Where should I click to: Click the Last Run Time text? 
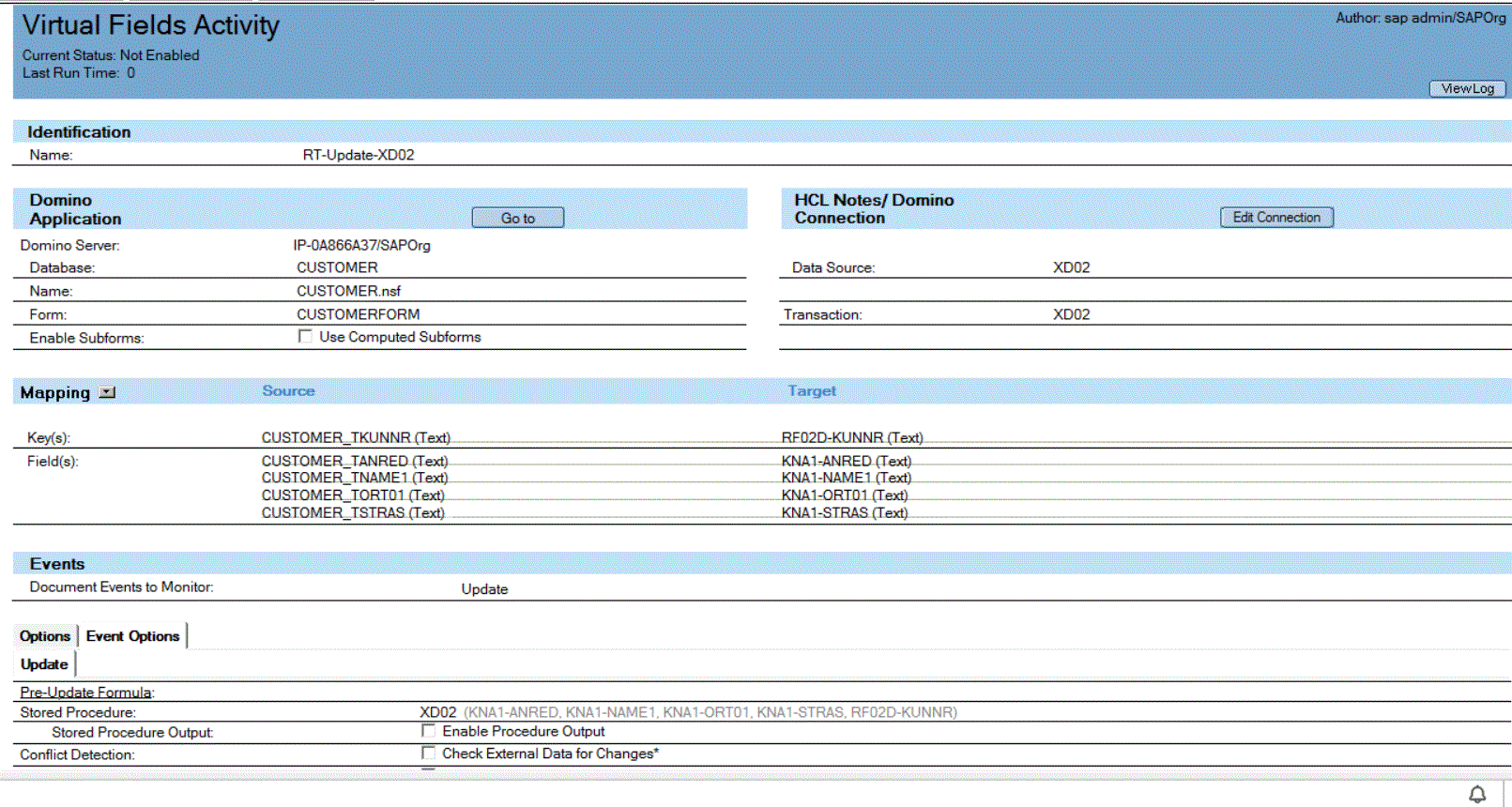pyautogui.click(x=79, y=73)
